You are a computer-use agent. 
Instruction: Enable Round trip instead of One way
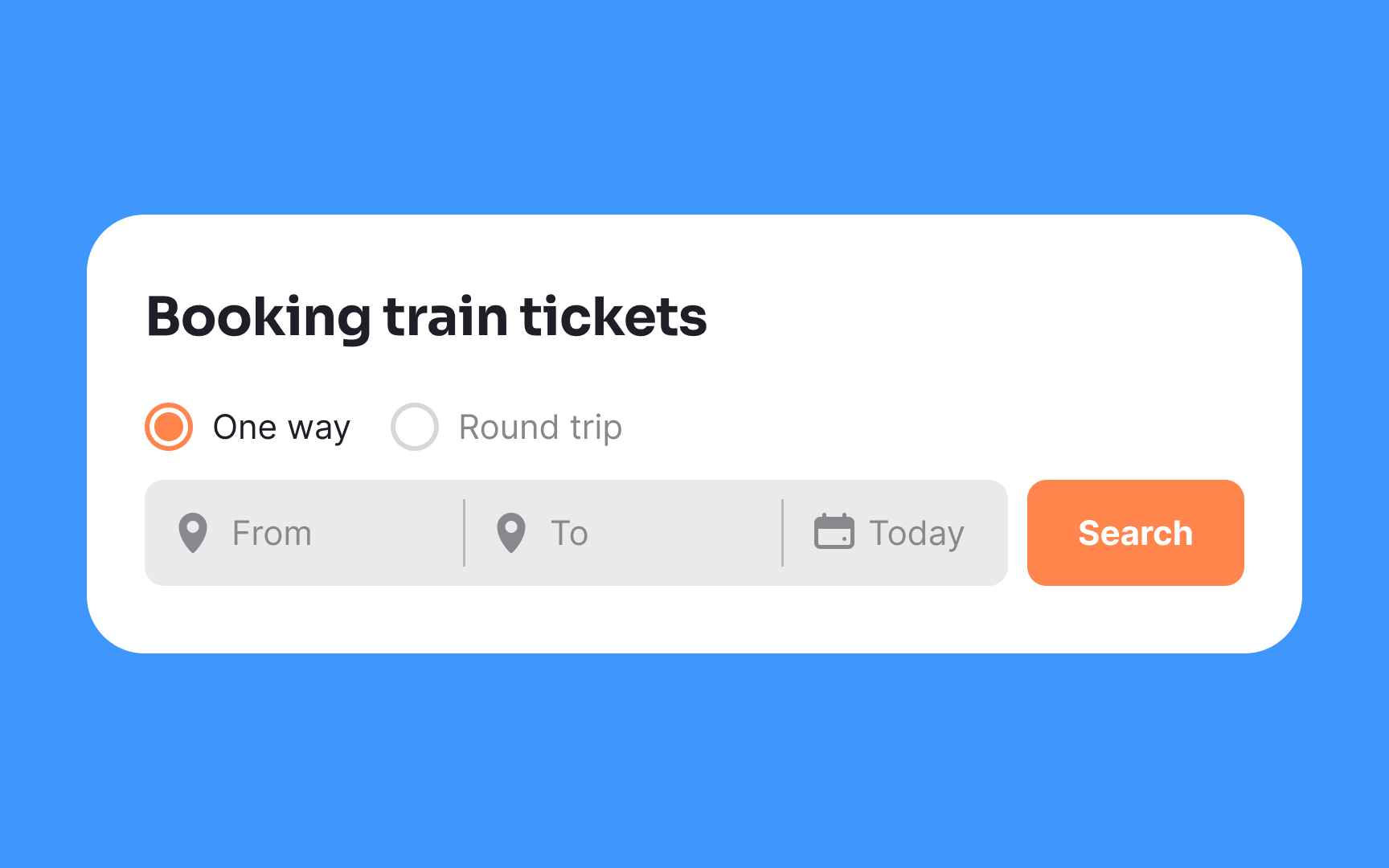pyautogui.click(x=414, y=427)
